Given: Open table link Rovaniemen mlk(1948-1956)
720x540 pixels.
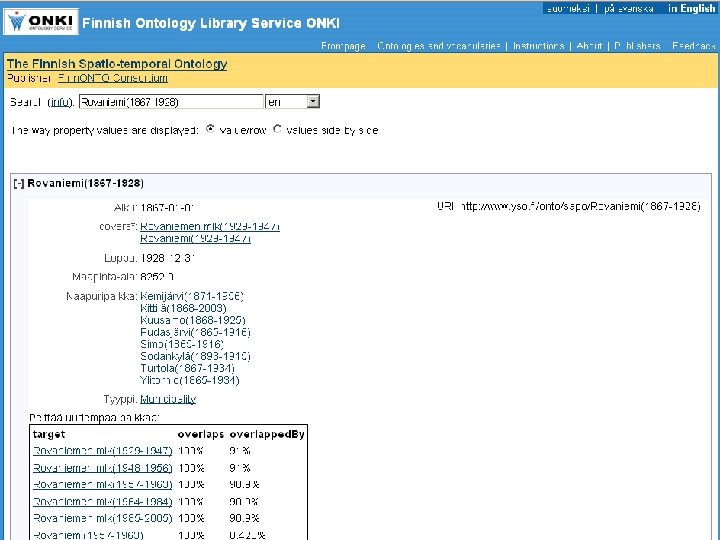Looking at the screenshot, I should tap(102, 468).
